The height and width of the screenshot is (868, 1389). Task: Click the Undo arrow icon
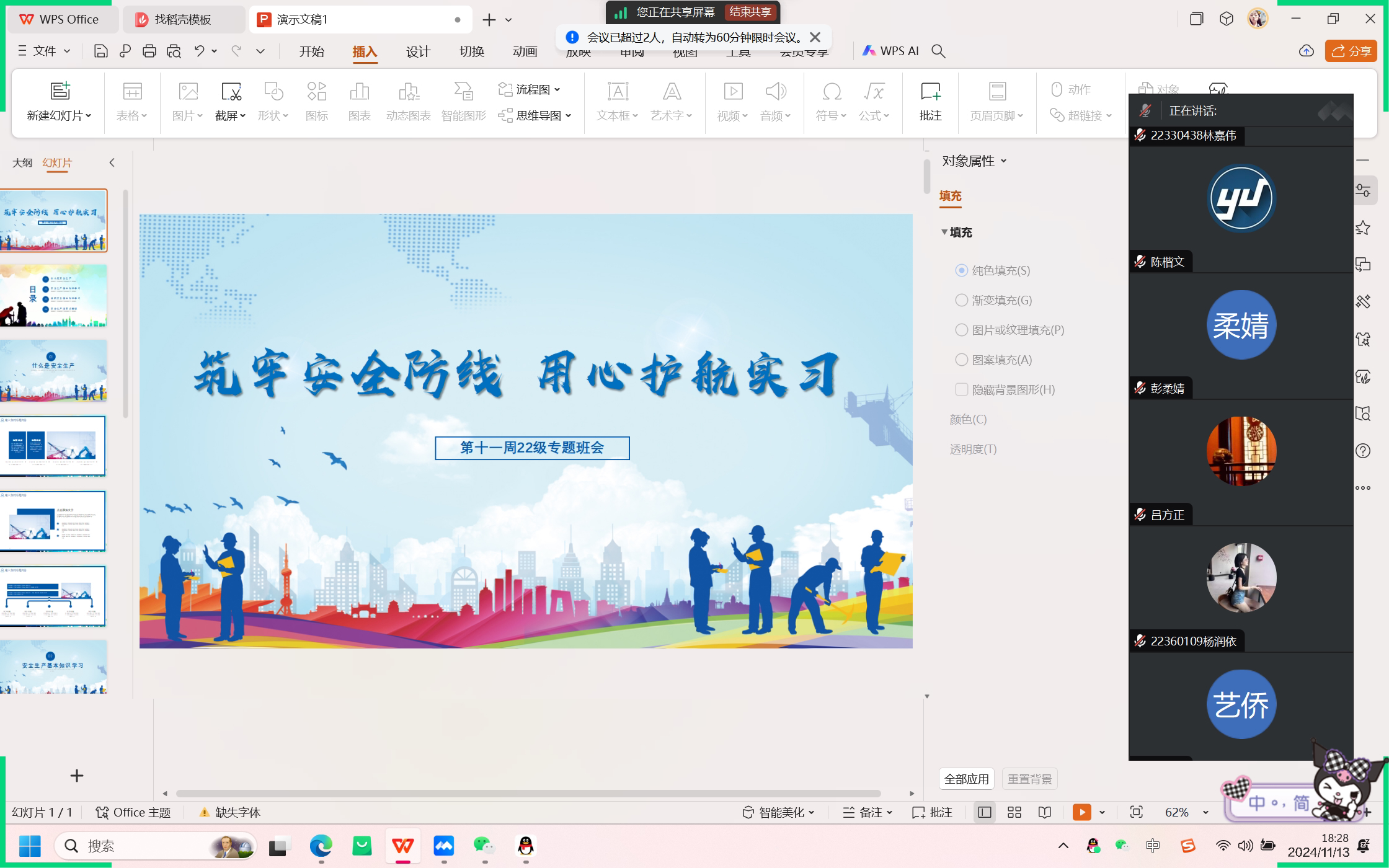pyautogui.click(x=199, y=51)
